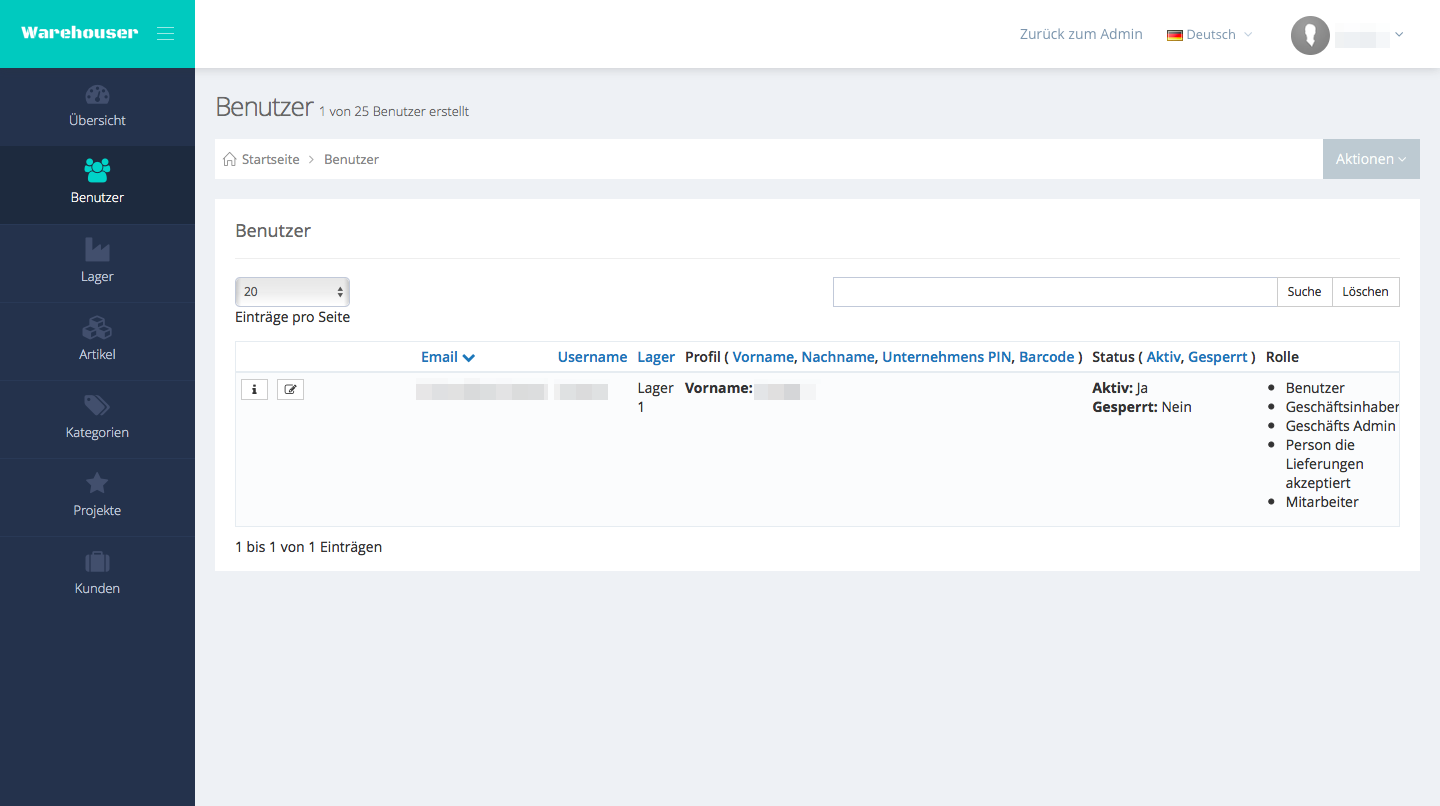Screen dimensions: 1440x806
Task: Toggle the sidebar hamburger menu icon
Action: (x=165, y=34)
